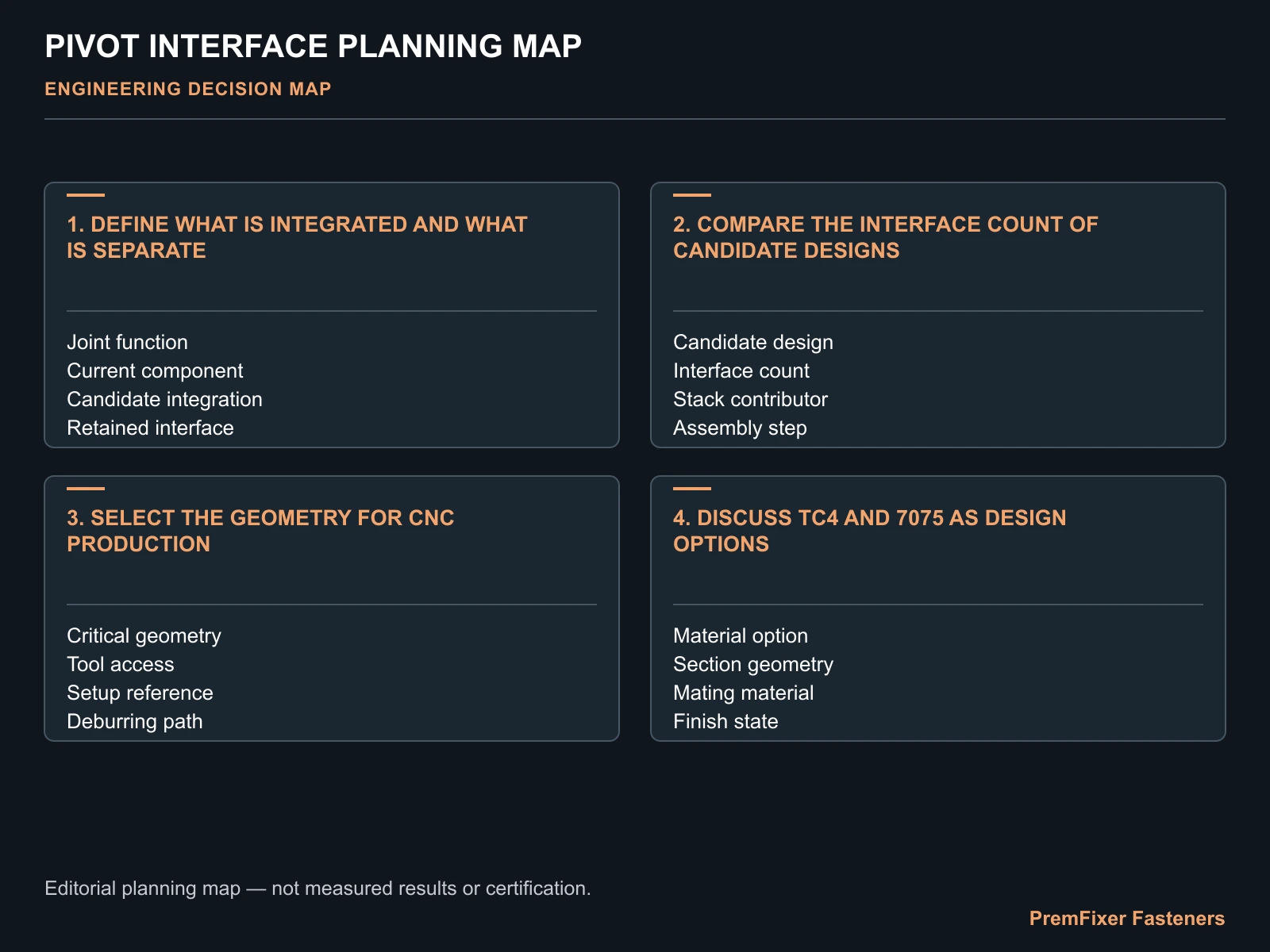Click the 'Finish state' line

(725, 721)
